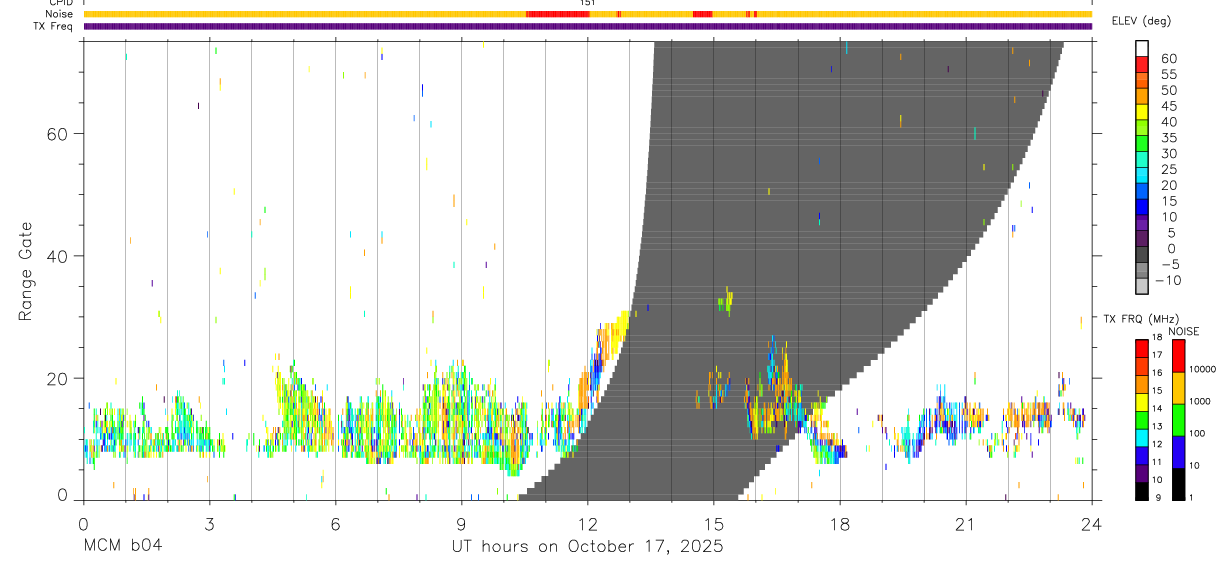Select the "MCM b04" radar beam label

(x=122, y=547)
